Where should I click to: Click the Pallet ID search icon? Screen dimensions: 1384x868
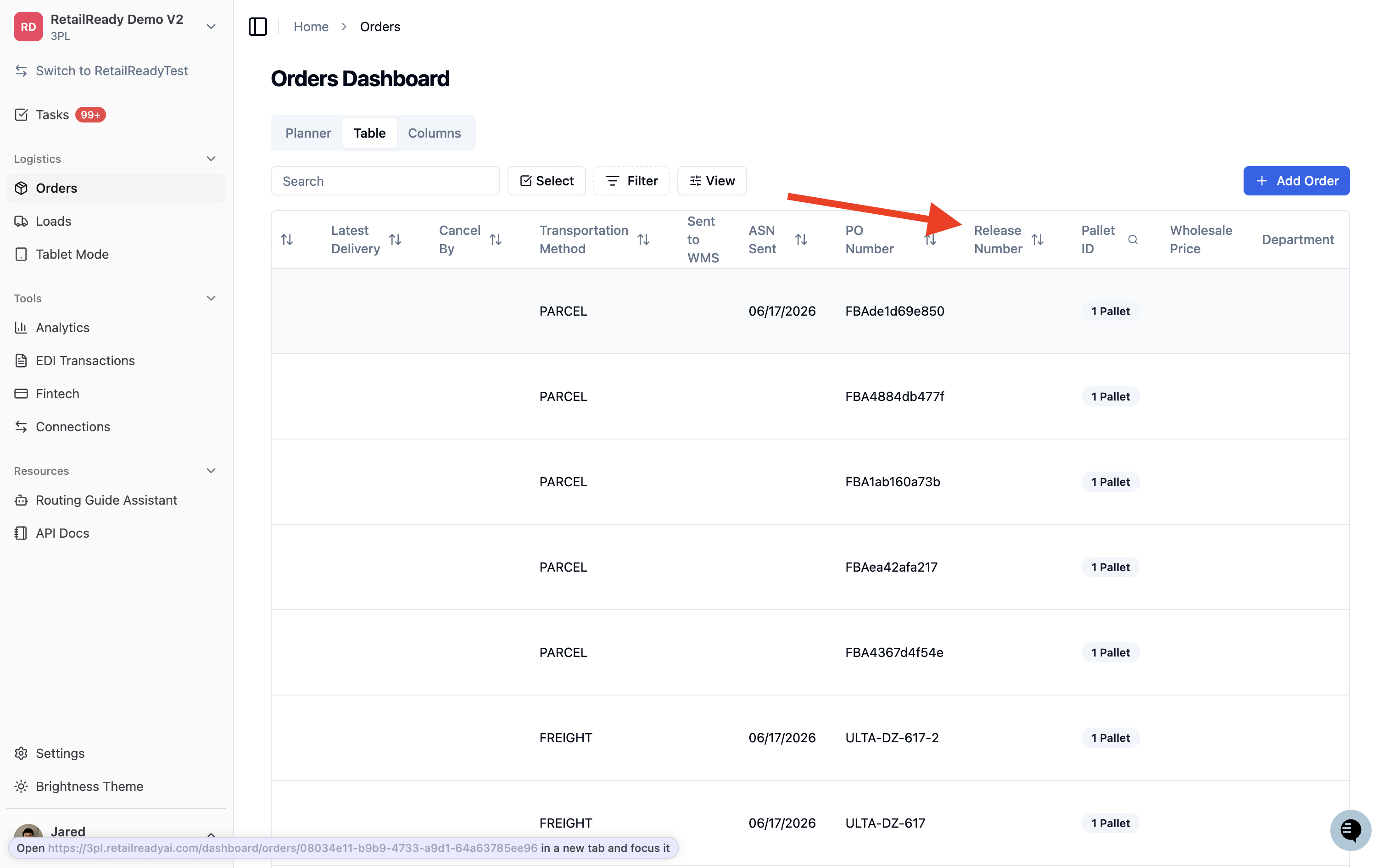[1133, 239]
